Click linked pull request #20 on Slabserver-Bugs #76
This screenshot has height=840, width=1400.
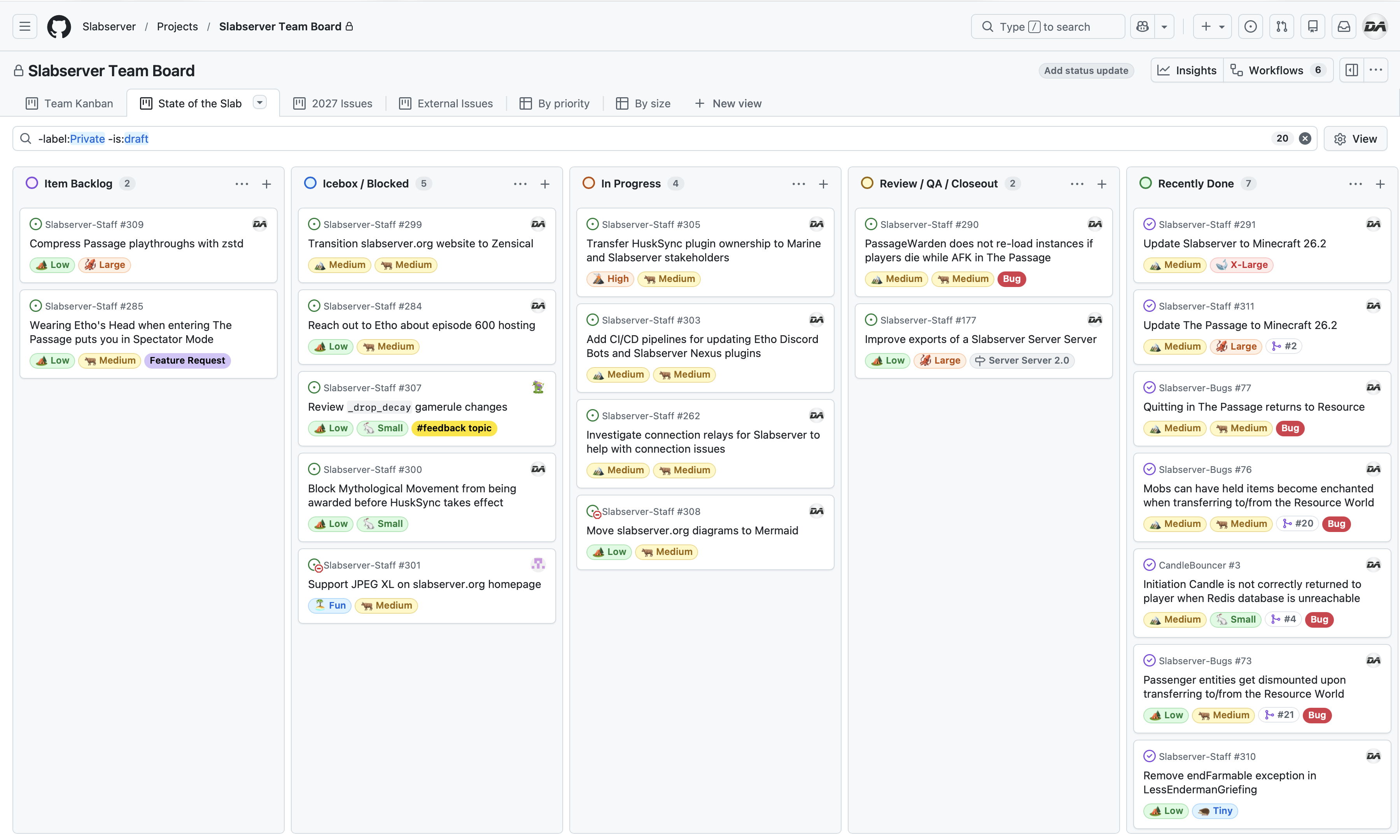point(1298,523)
